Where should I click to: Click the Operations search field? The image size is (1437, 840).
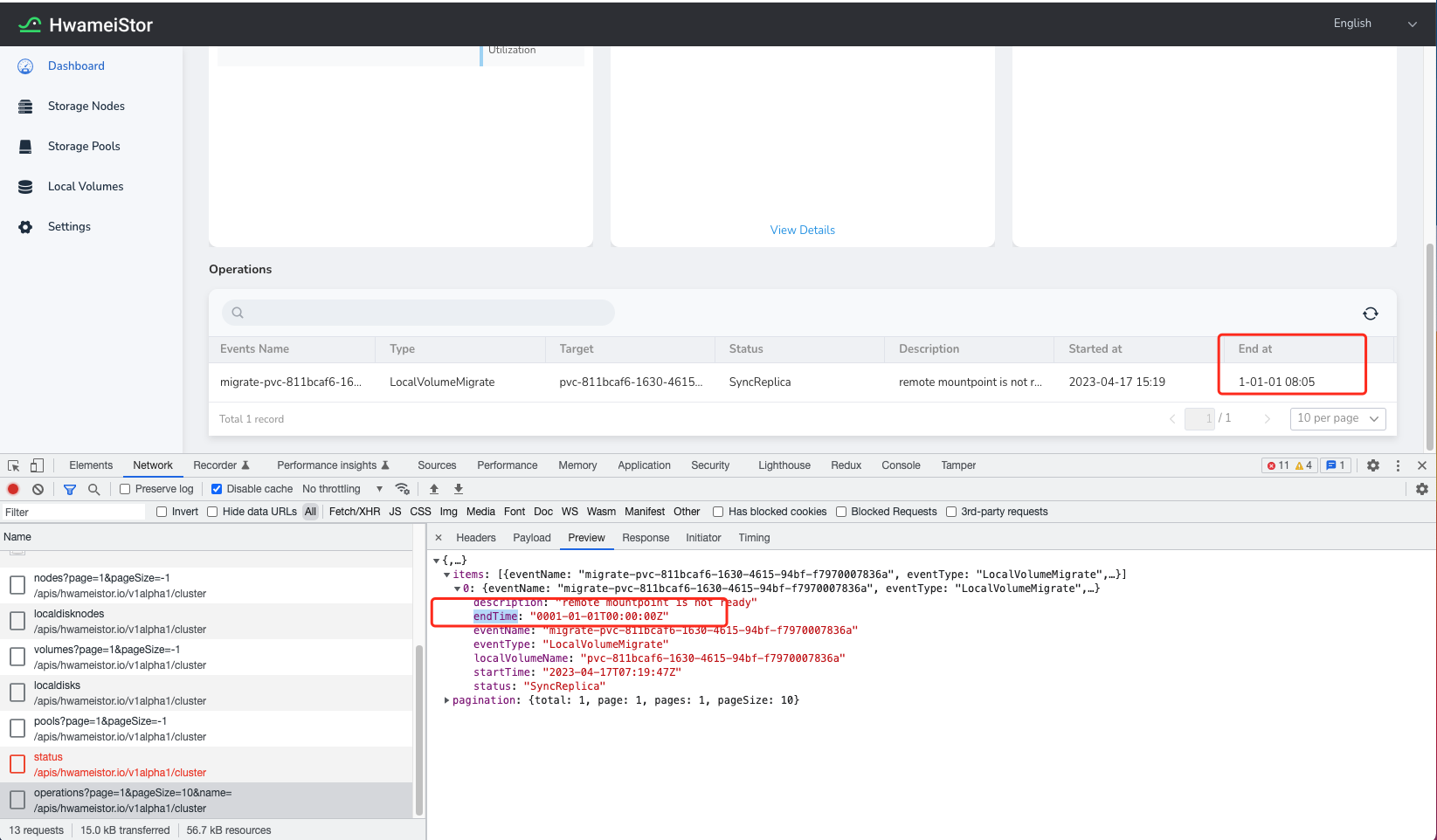tap(418, 313)
